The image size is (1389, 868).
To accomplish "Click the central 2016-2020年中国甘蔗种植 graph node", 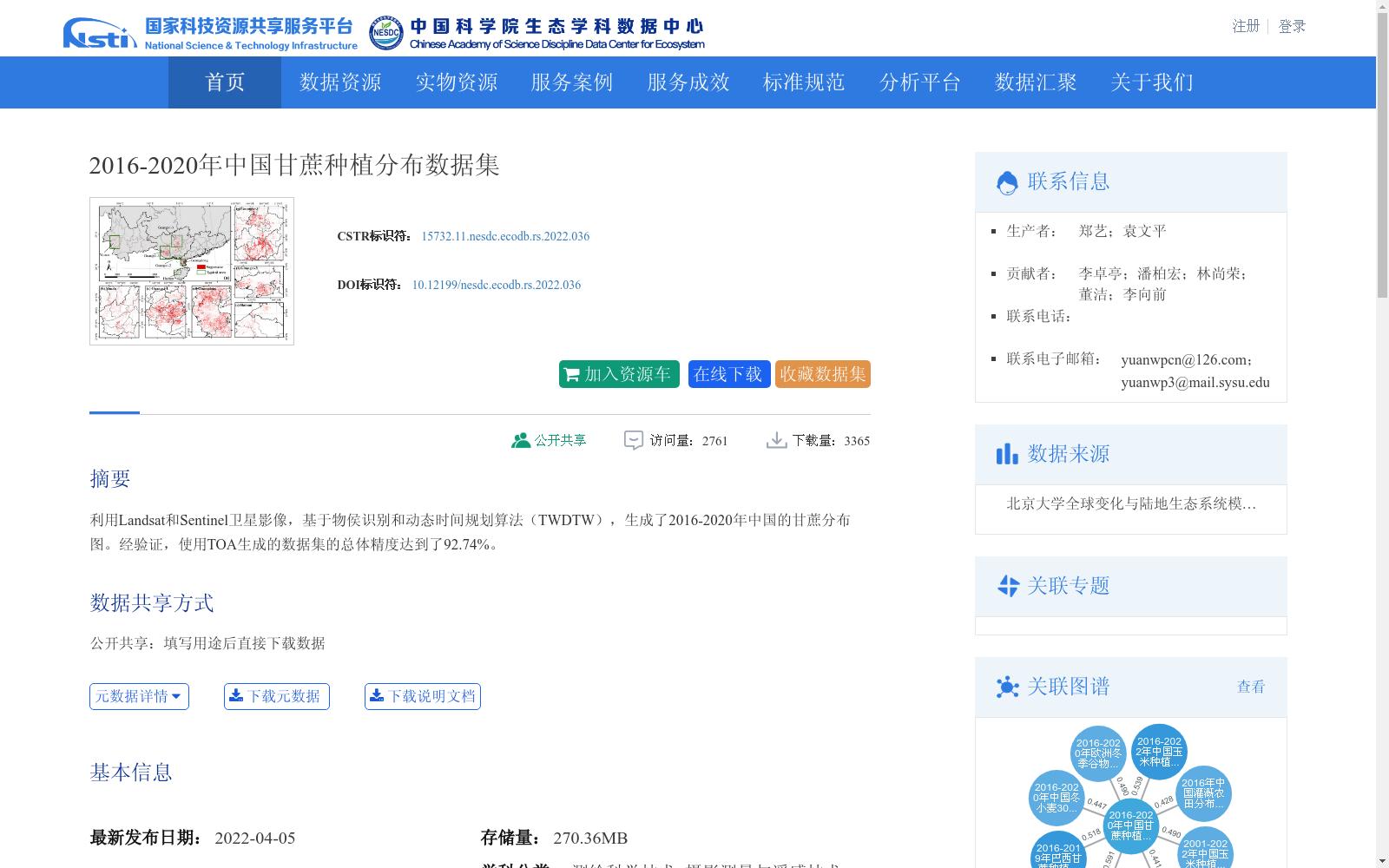I will [x=1131, y=825].
